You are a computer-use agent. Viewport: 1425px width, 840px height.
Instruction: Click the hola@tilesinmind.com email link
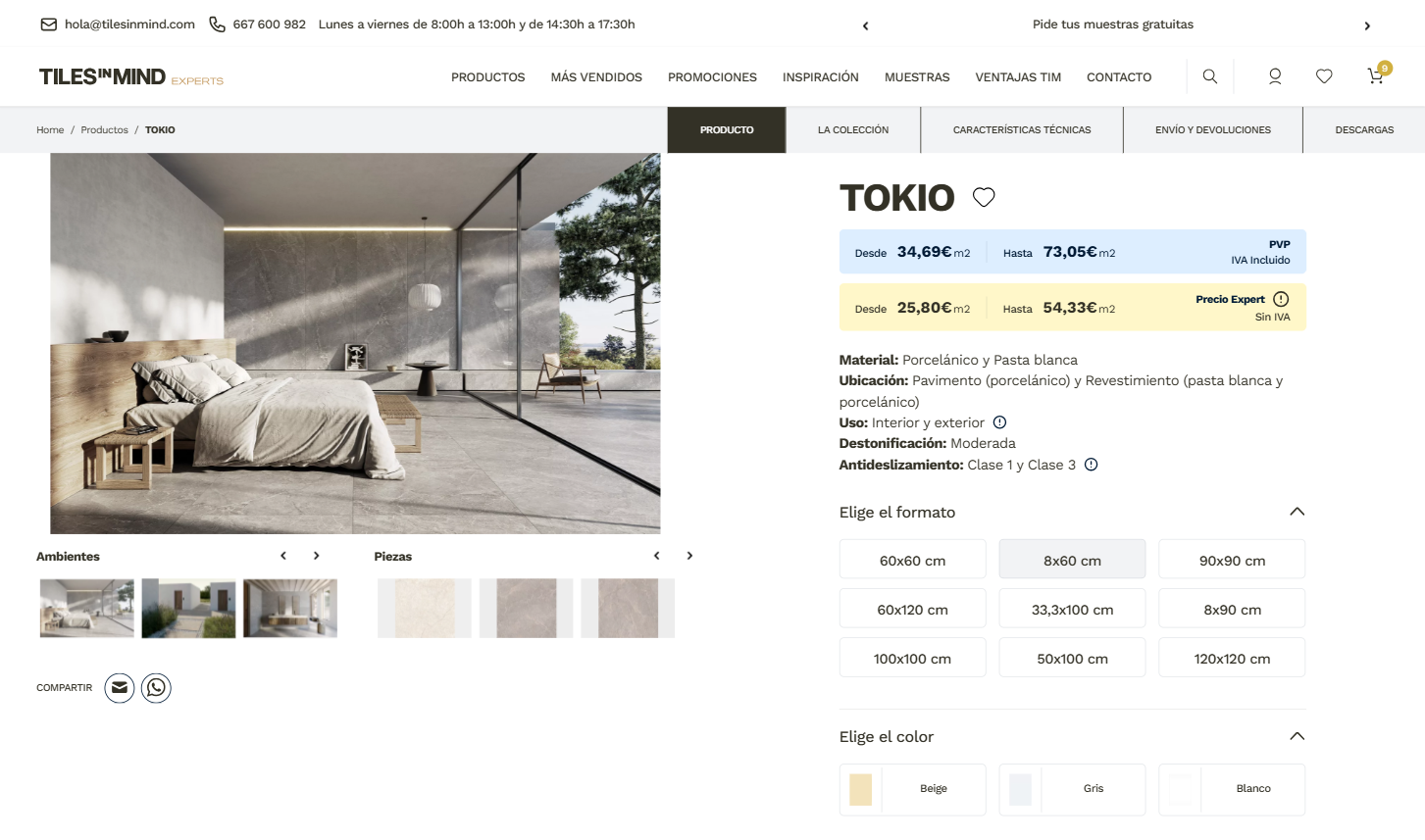tap(129, 25)
